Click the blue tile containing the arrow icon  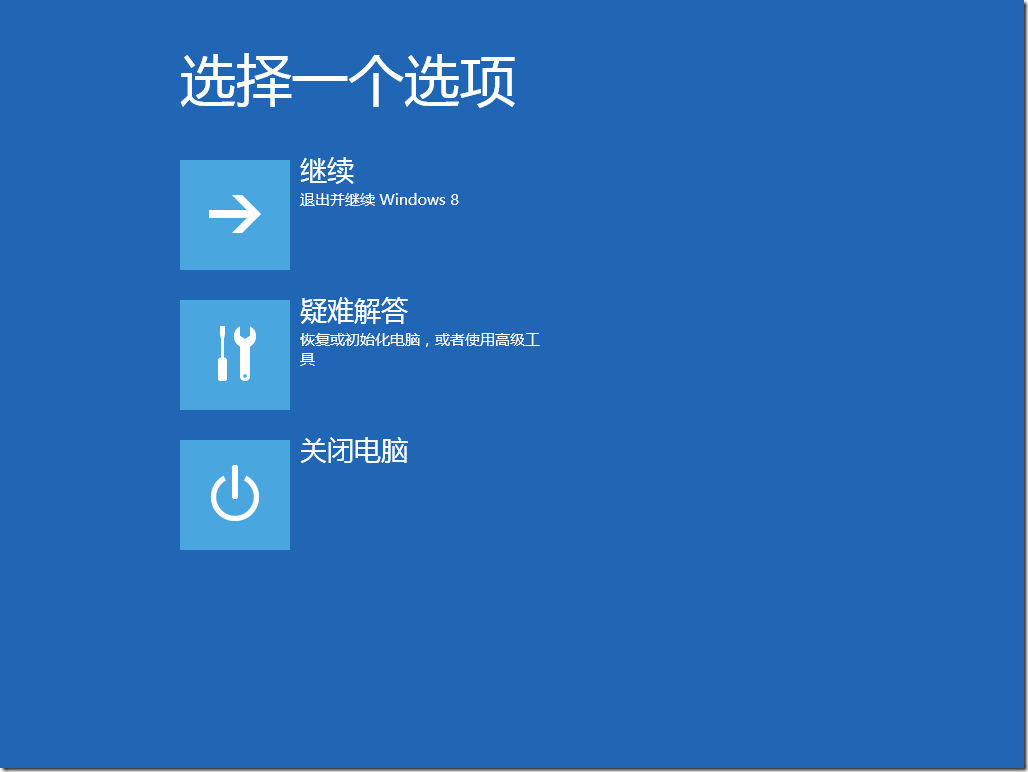[x=234, y=214]
